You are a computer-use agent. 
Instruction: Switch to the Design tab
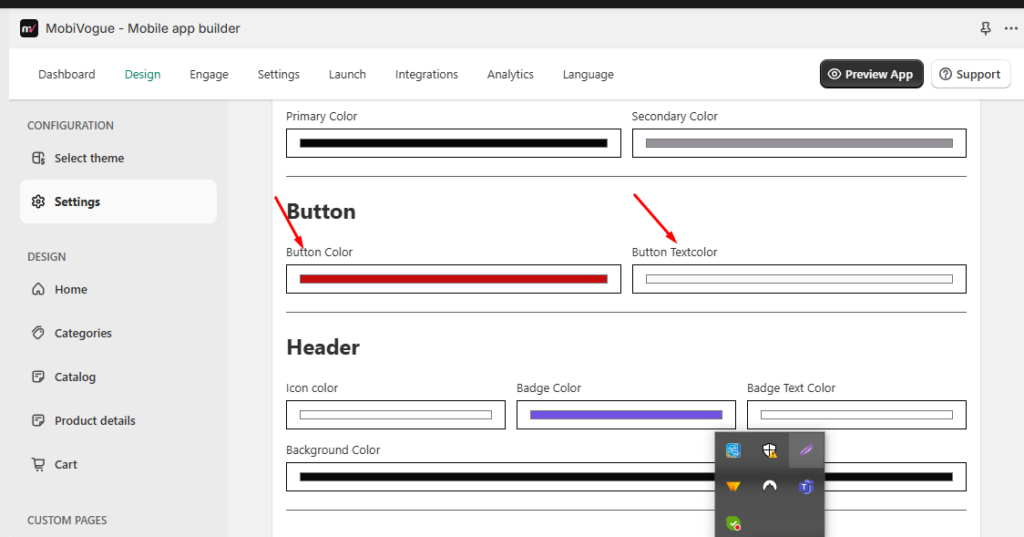[x=142, y=74]
